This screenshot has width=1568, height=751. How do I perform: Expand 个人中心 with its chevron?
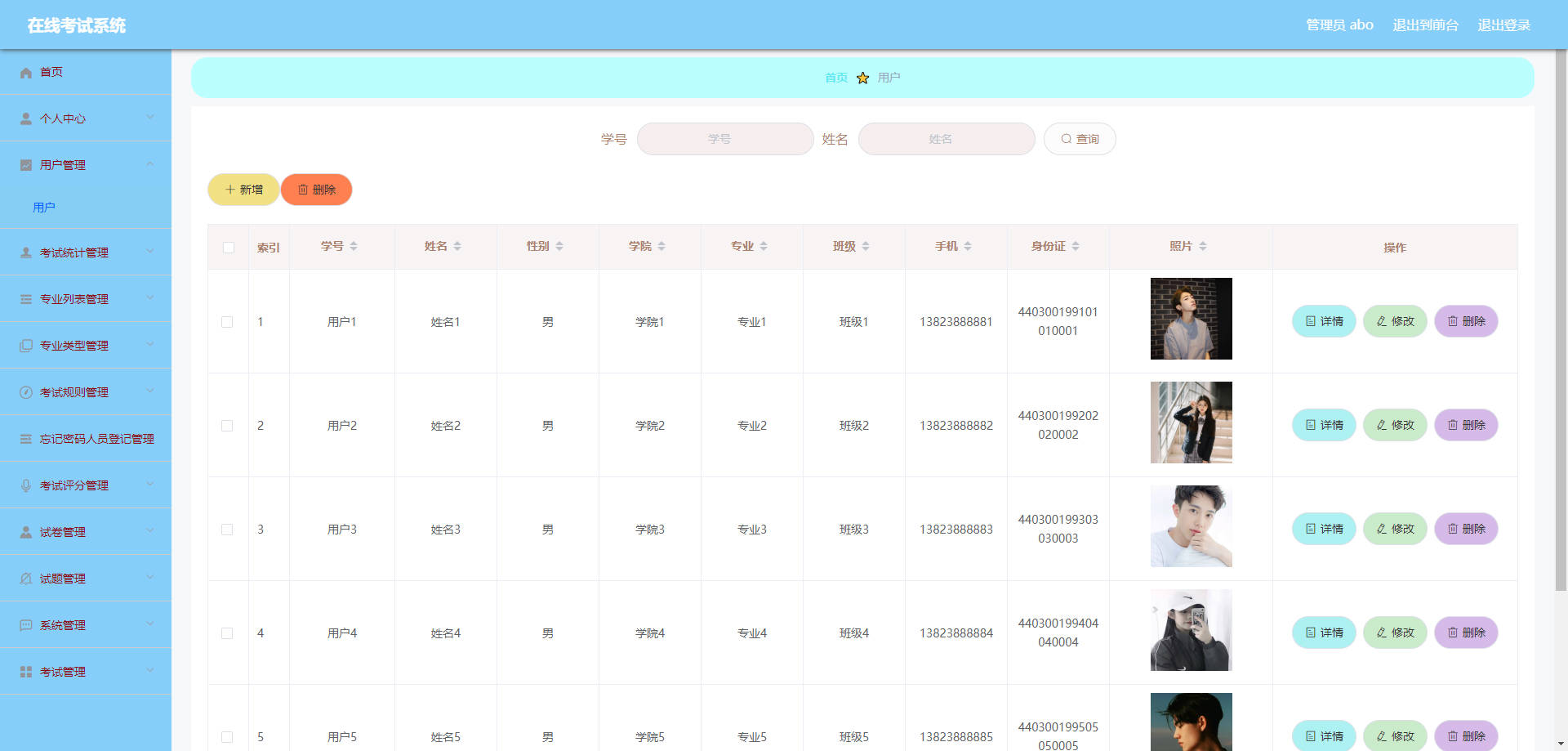[150, 118]
